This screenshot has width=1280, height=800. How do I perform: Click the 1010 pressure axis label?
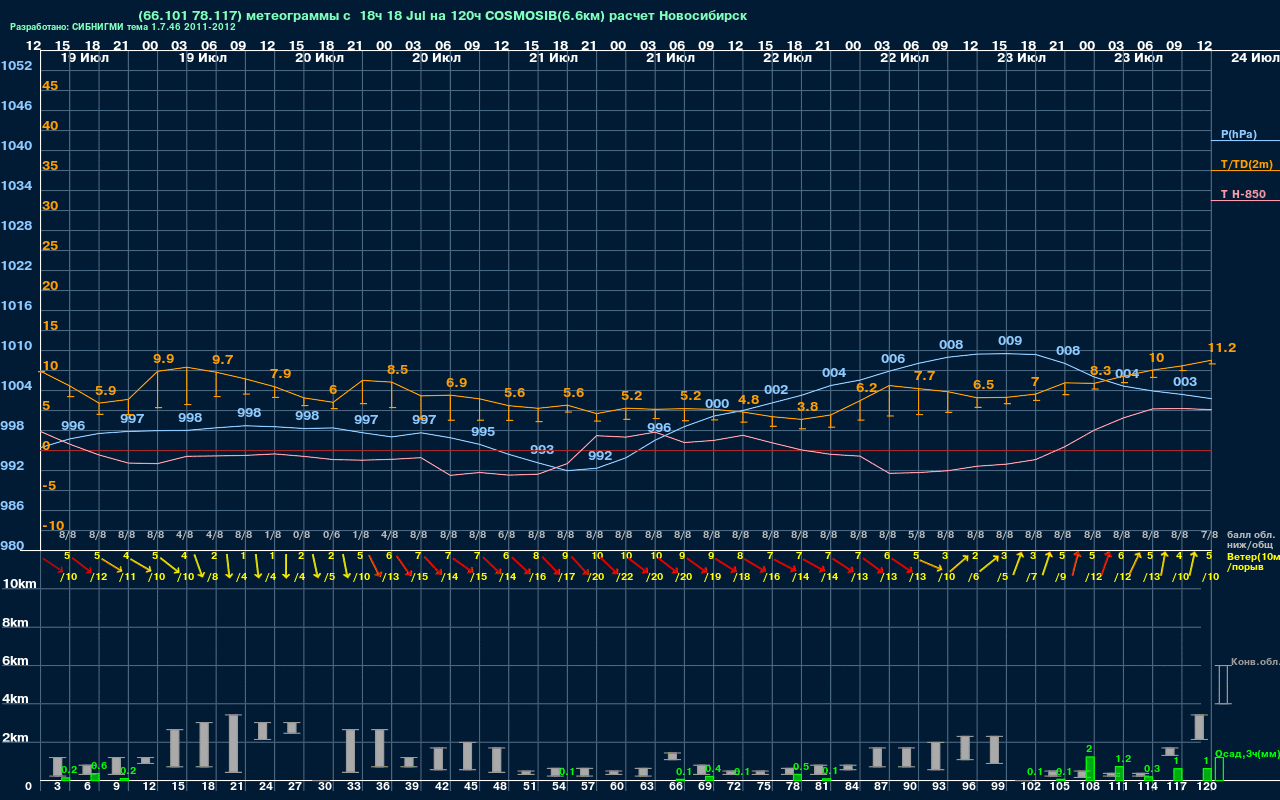coord(16,346)
